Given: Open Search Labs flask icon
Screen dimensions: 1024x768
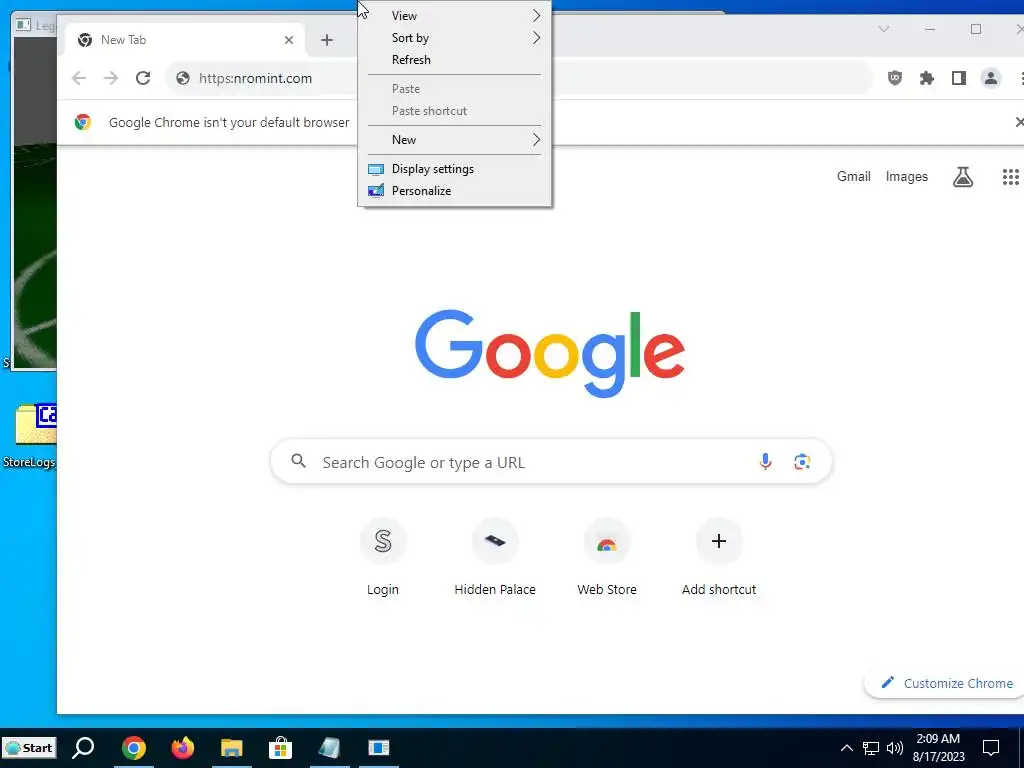Looking at the screenshot, I should (x=963, y=176).
